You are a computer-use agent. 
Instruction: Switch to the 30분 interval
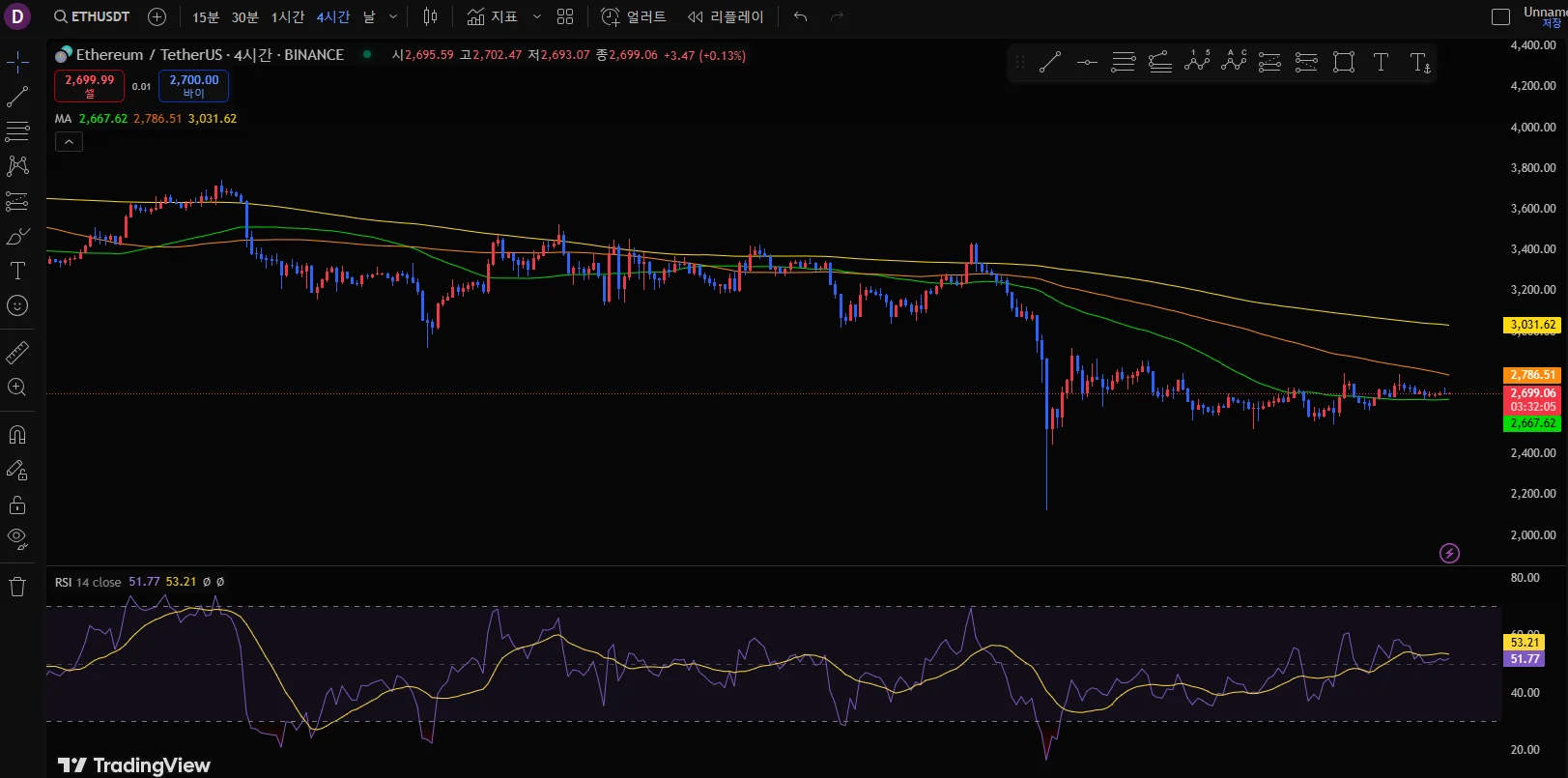pos(245,16)
